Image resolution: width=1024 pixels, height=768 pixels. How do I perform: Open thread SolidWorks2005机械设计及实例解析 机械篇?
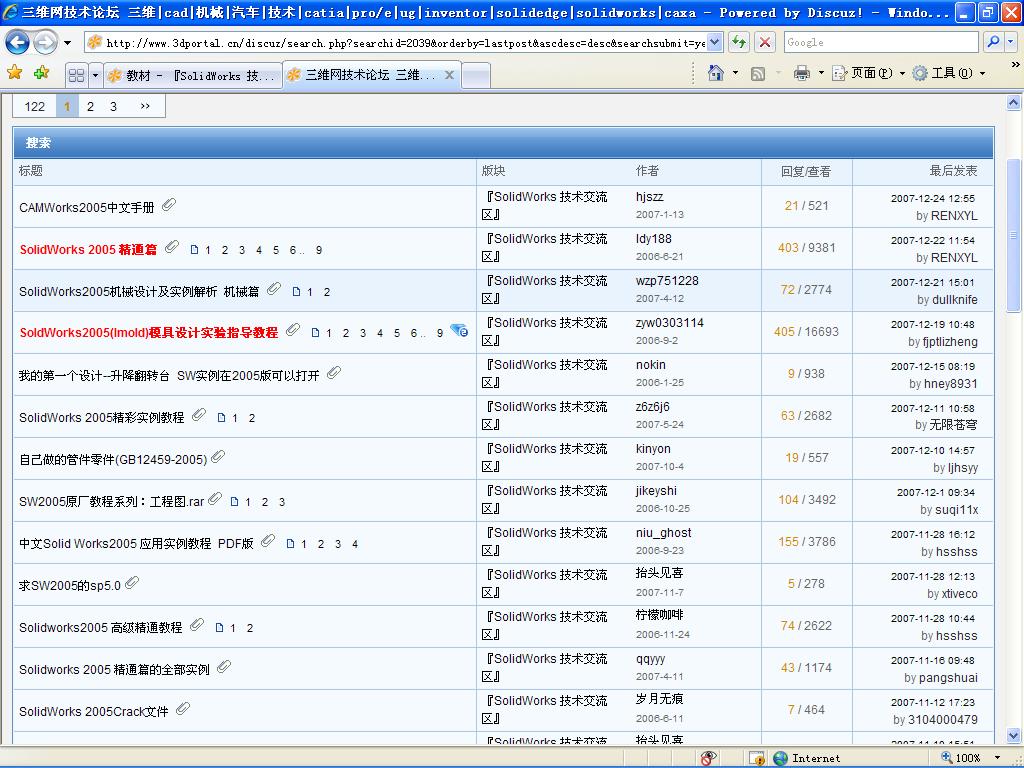coord(139,292)
